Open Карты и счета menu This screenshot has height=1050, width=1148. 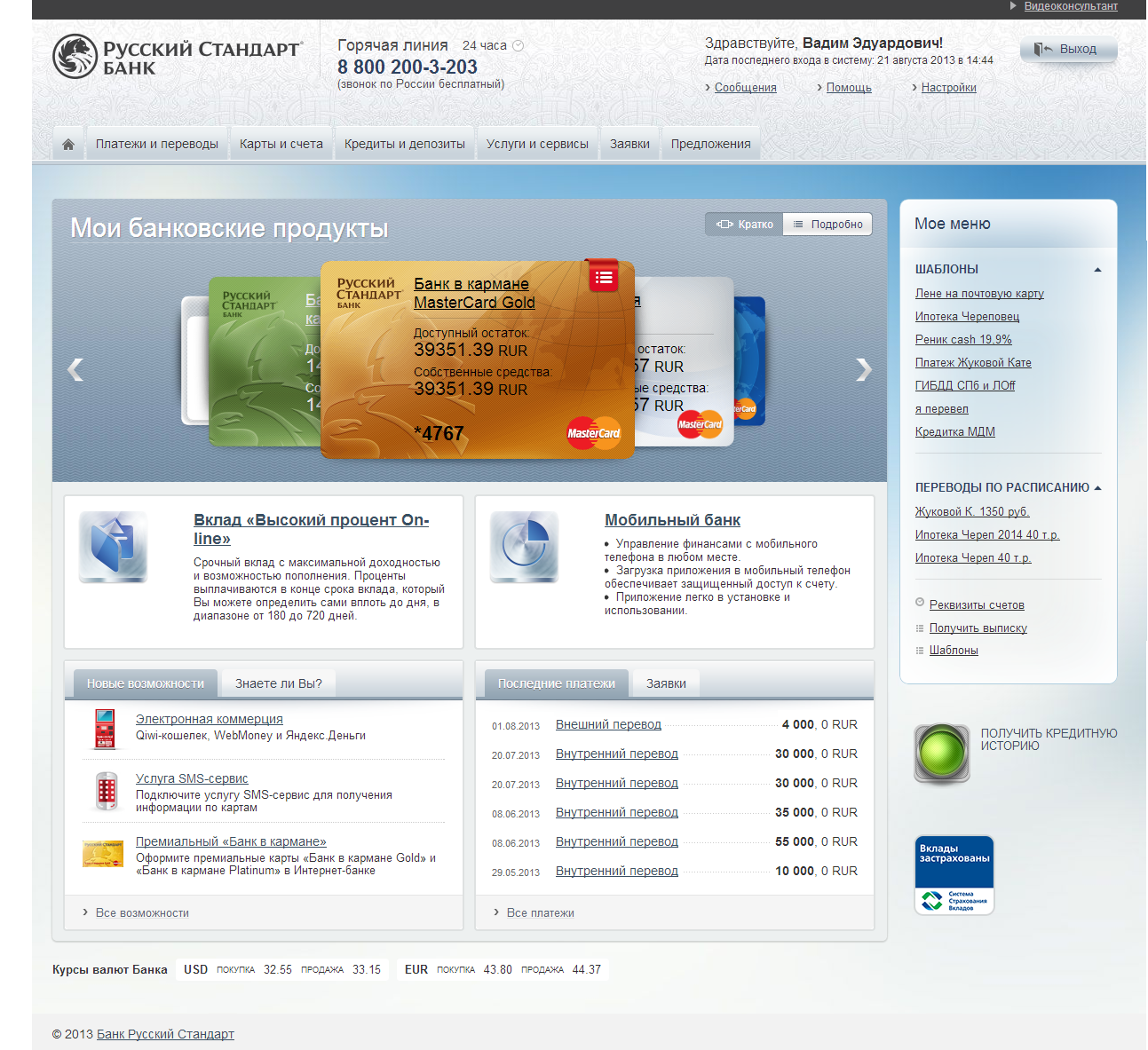[x=281, y=144]
